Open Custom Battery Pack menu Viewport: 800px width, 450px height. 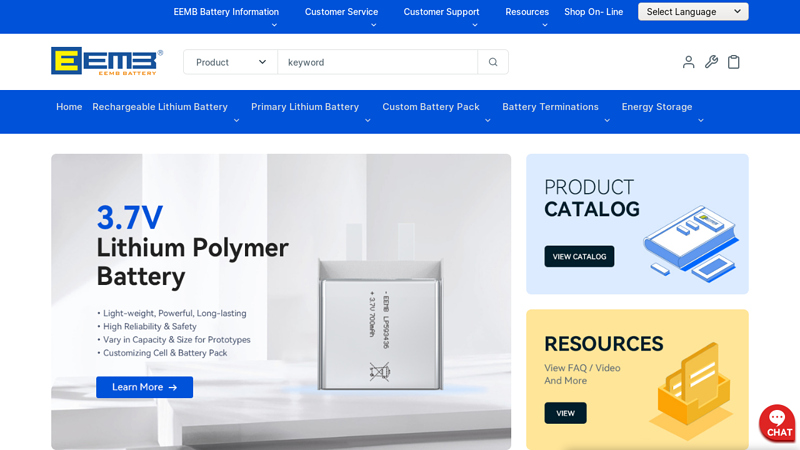[431, 107]
